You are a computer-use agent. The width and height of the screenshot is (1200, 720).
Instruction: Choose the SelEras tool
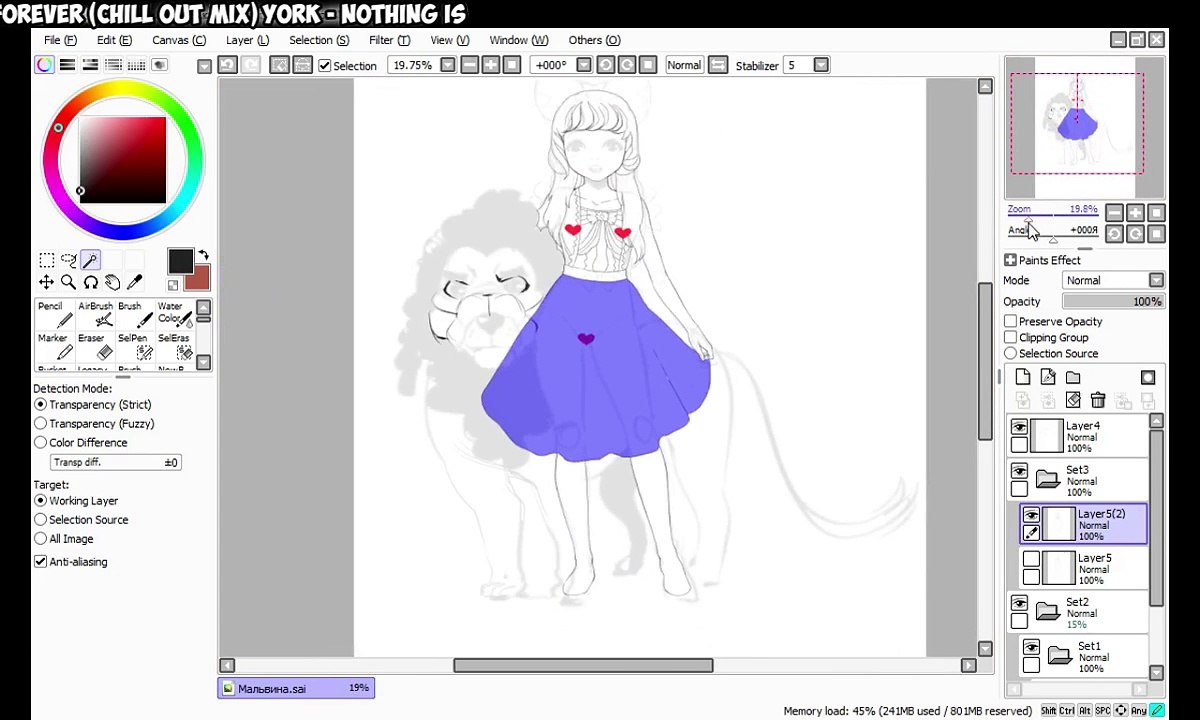click(174, 346)
